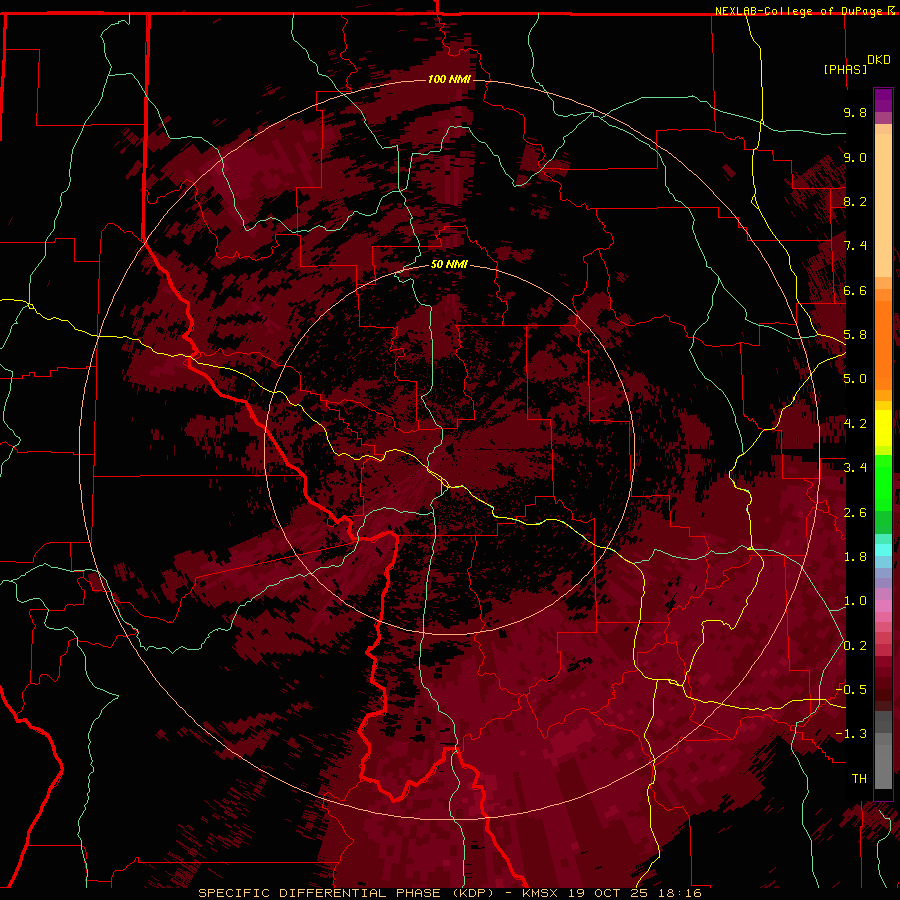
Task: Click the 9.8 scale value
Action: pos(855,112)
